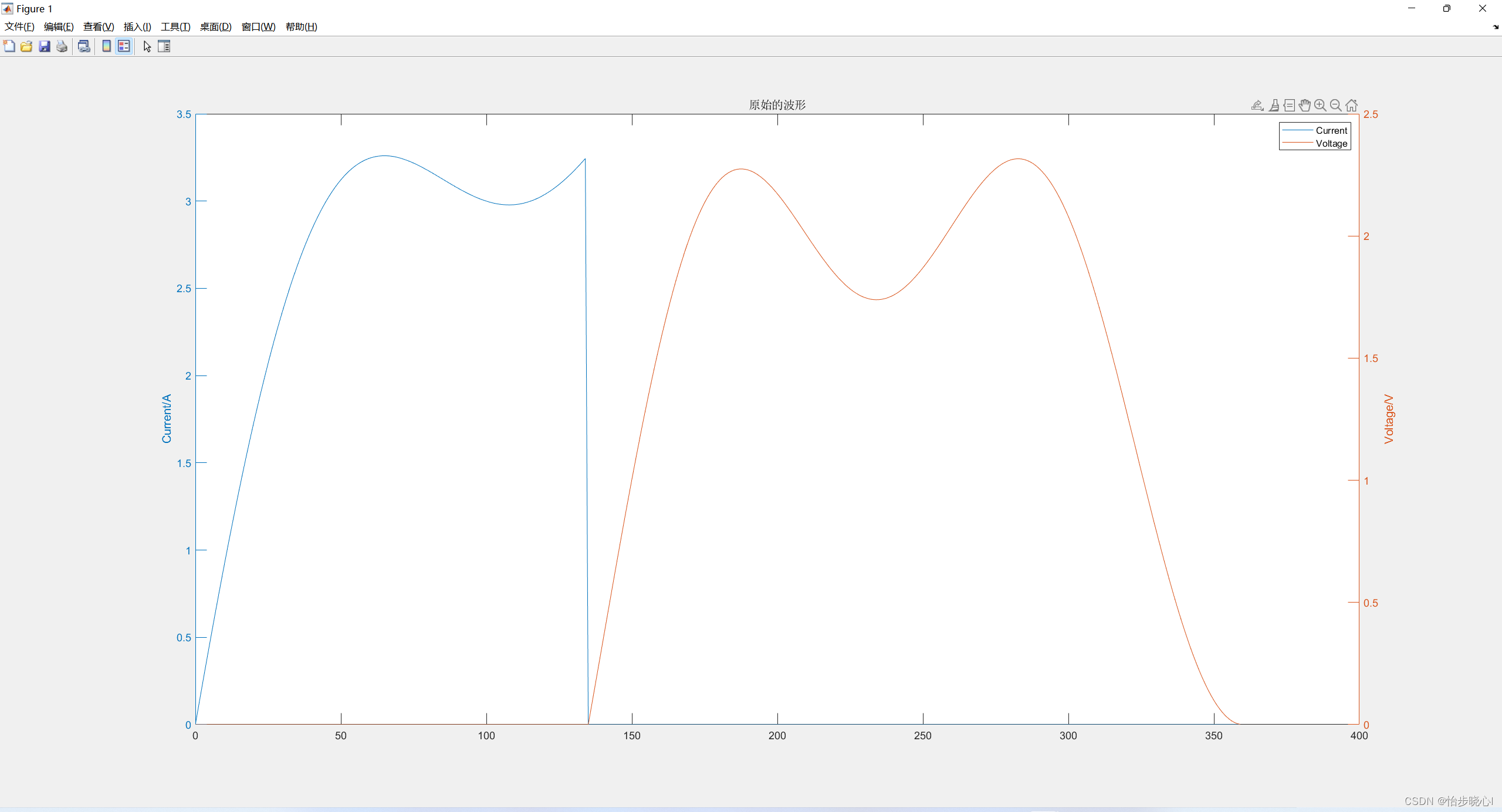Select the edit plot arrow tool
The height and width of the screenshot is (812, 1502).
click(147, 46)
